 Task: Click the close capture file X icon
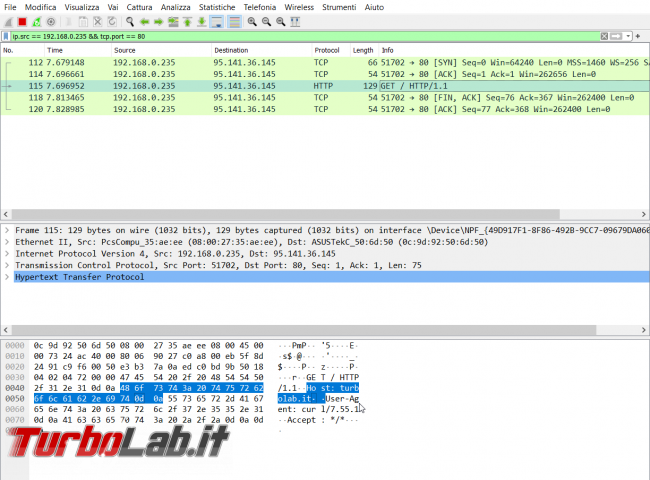point(97,22)
